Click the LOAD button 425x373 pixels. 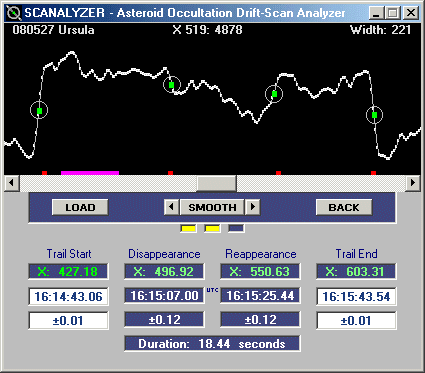point(80,207)
